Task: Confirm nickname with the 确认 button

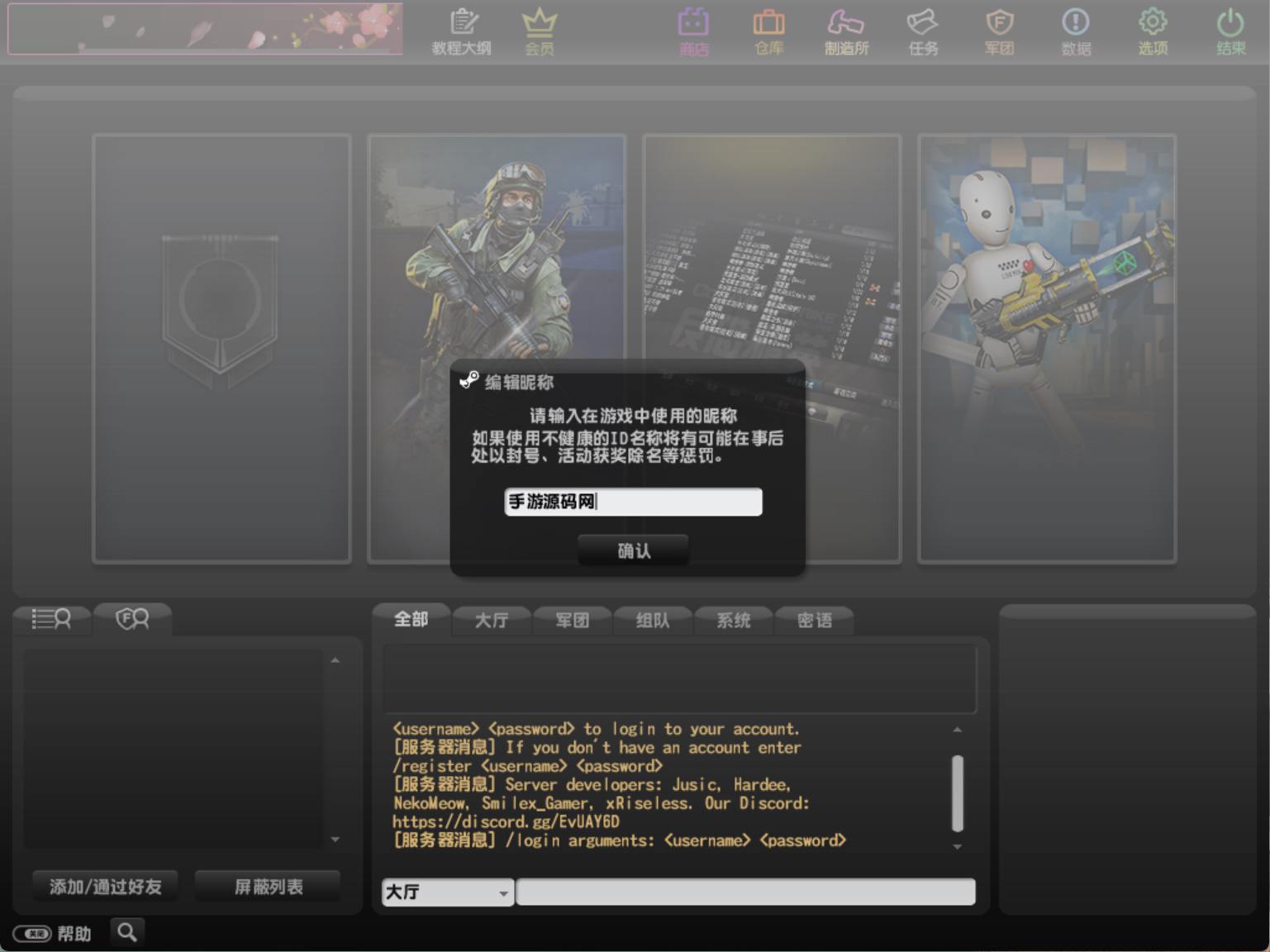Action: pos(633,550)
